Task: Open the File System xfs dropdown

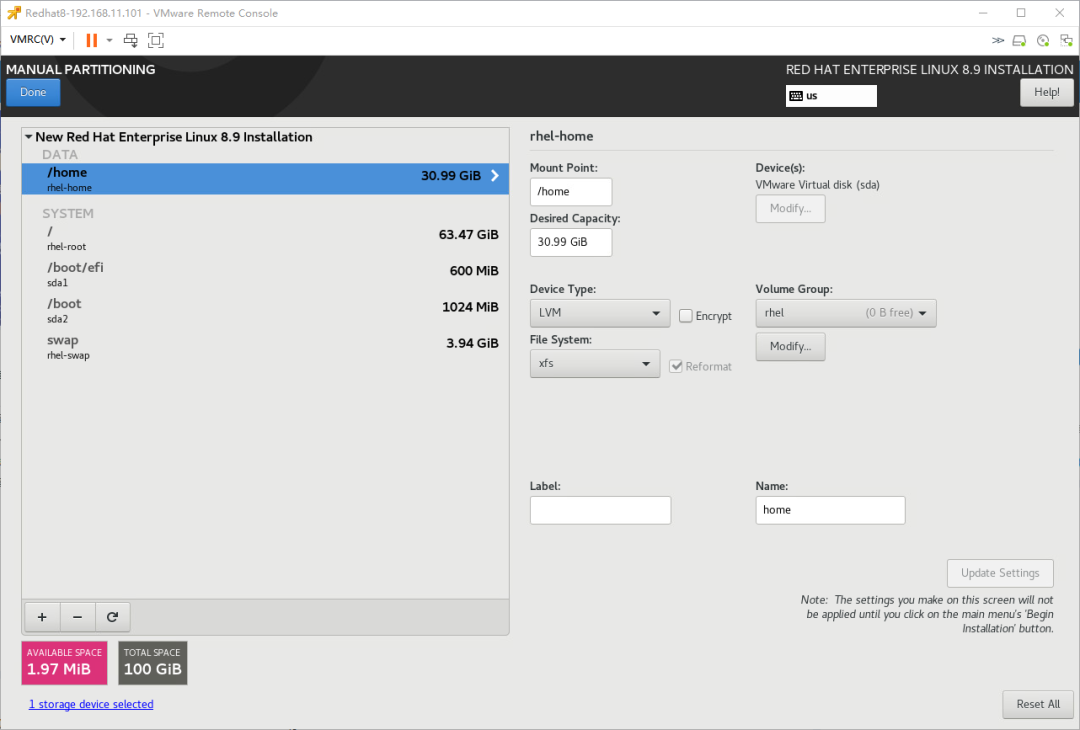Action: [x=594, y=364]
